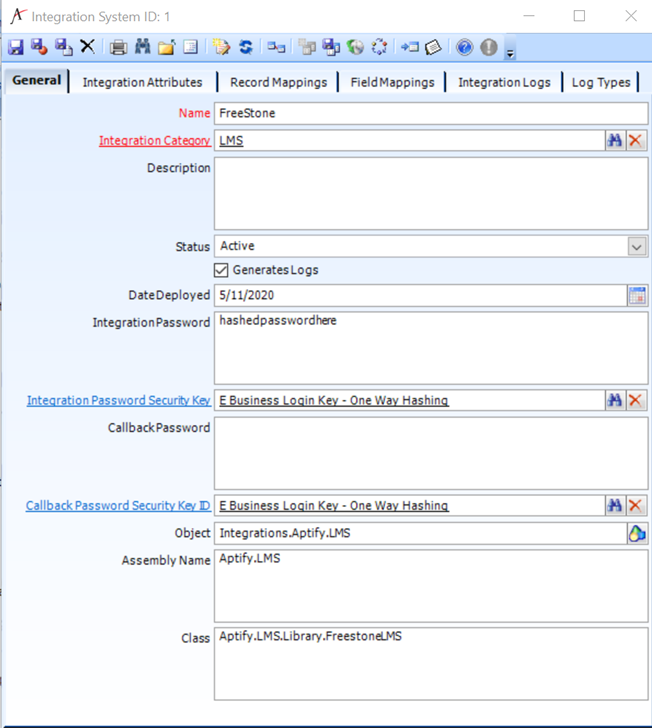This screenshot has width=652, height=728.
Task: Select the General tab
Action: click(x=37, y=80)
